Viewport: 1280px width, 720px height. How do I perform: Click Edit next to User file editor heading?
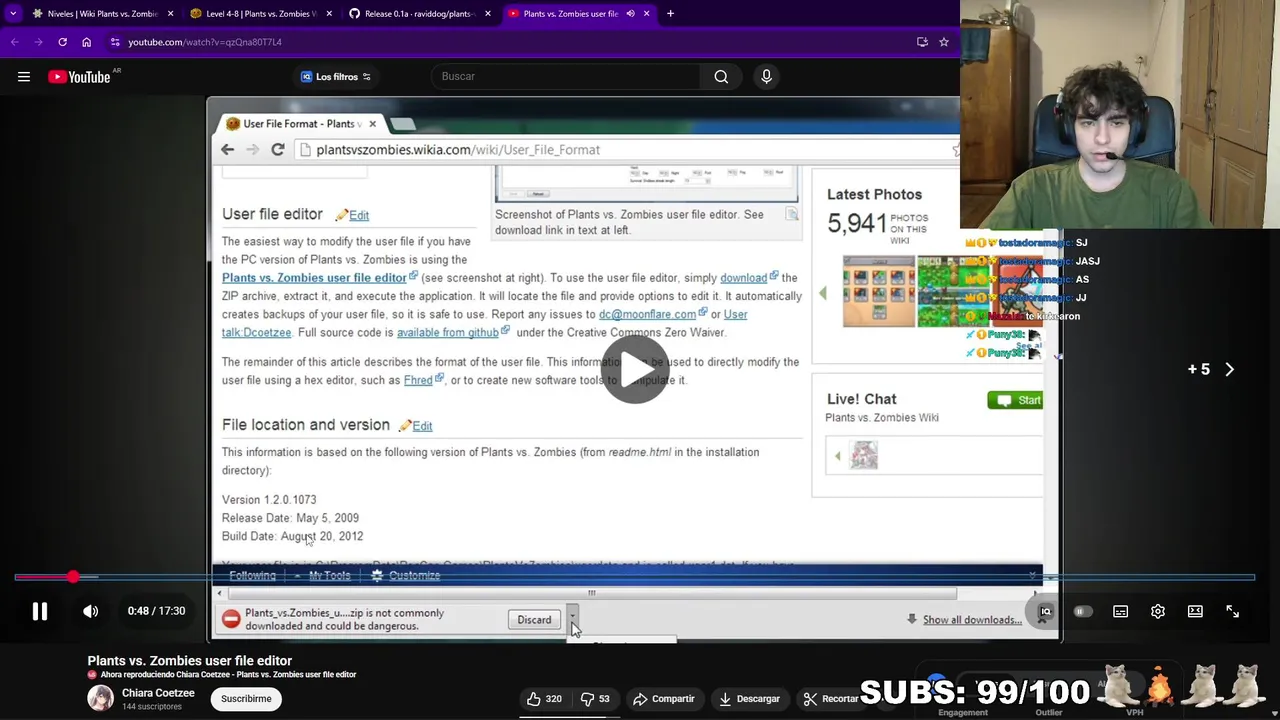coord(358,216)
